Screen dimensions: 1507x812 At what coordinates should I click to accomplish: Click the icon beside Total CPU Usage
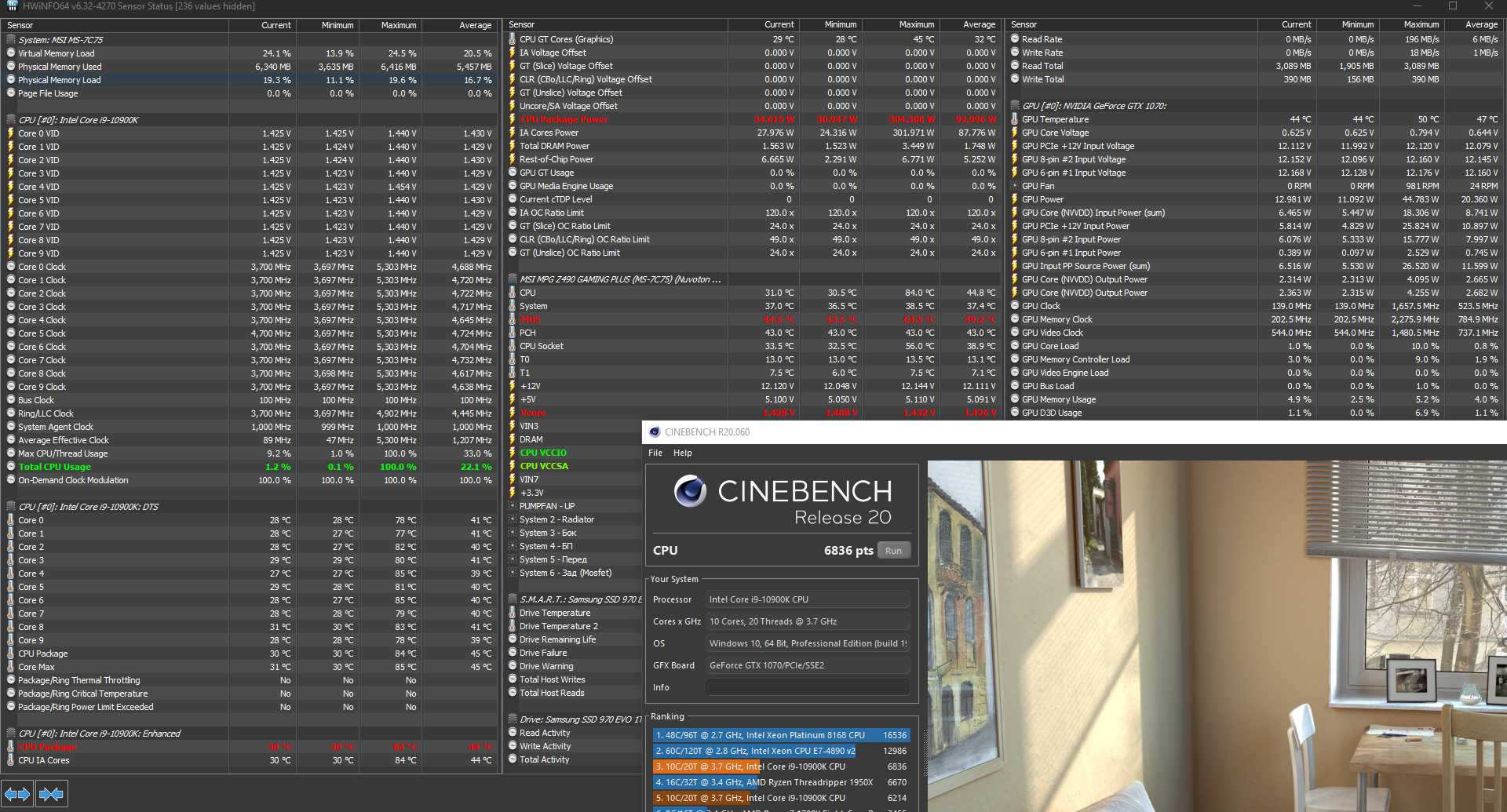11,467
